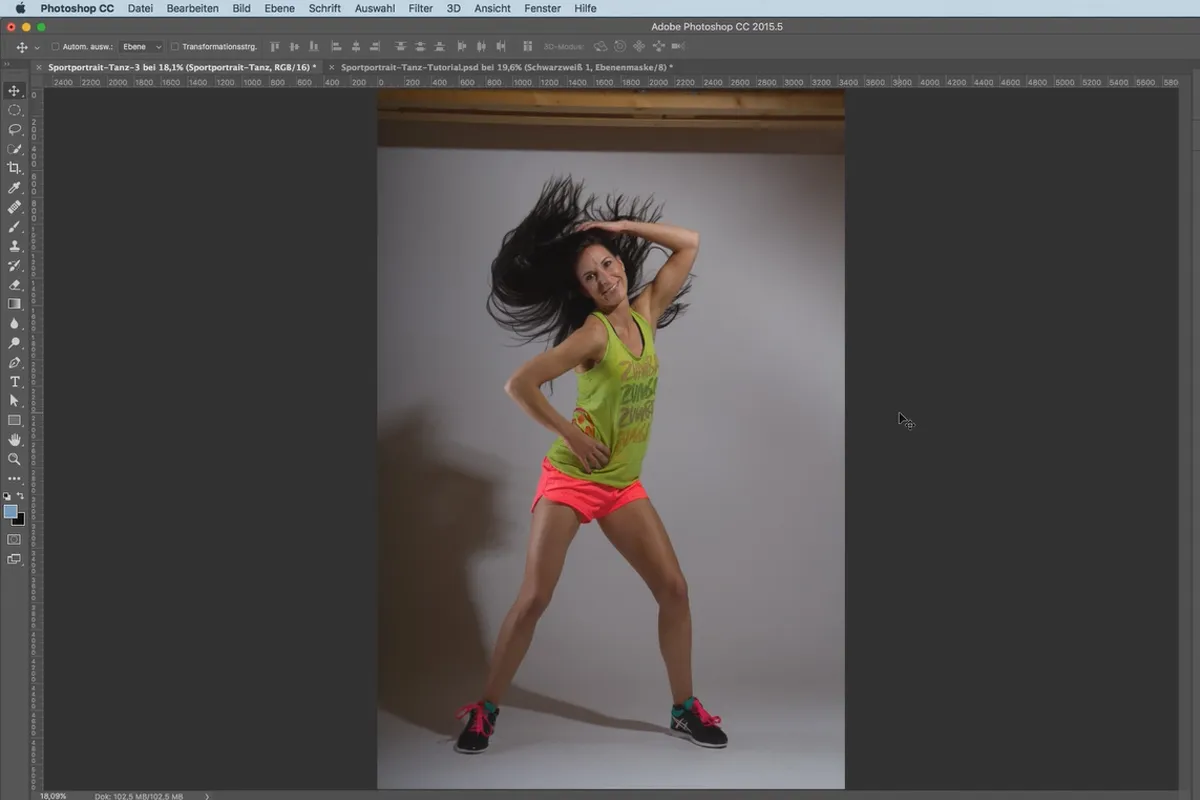Screen dimensions: 1200x800
Task: Select the Clone Stamp tool
Action: click(x=14, y=245)
